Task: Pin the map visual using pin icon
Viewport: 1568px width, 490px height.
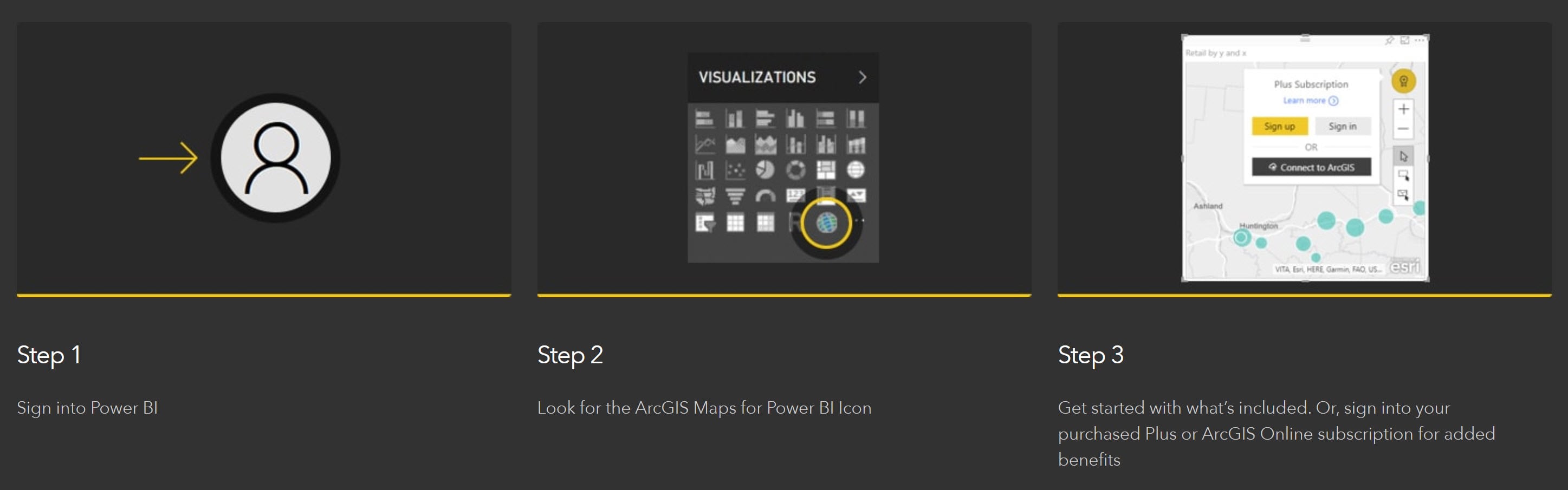Action: point(1389,41)
